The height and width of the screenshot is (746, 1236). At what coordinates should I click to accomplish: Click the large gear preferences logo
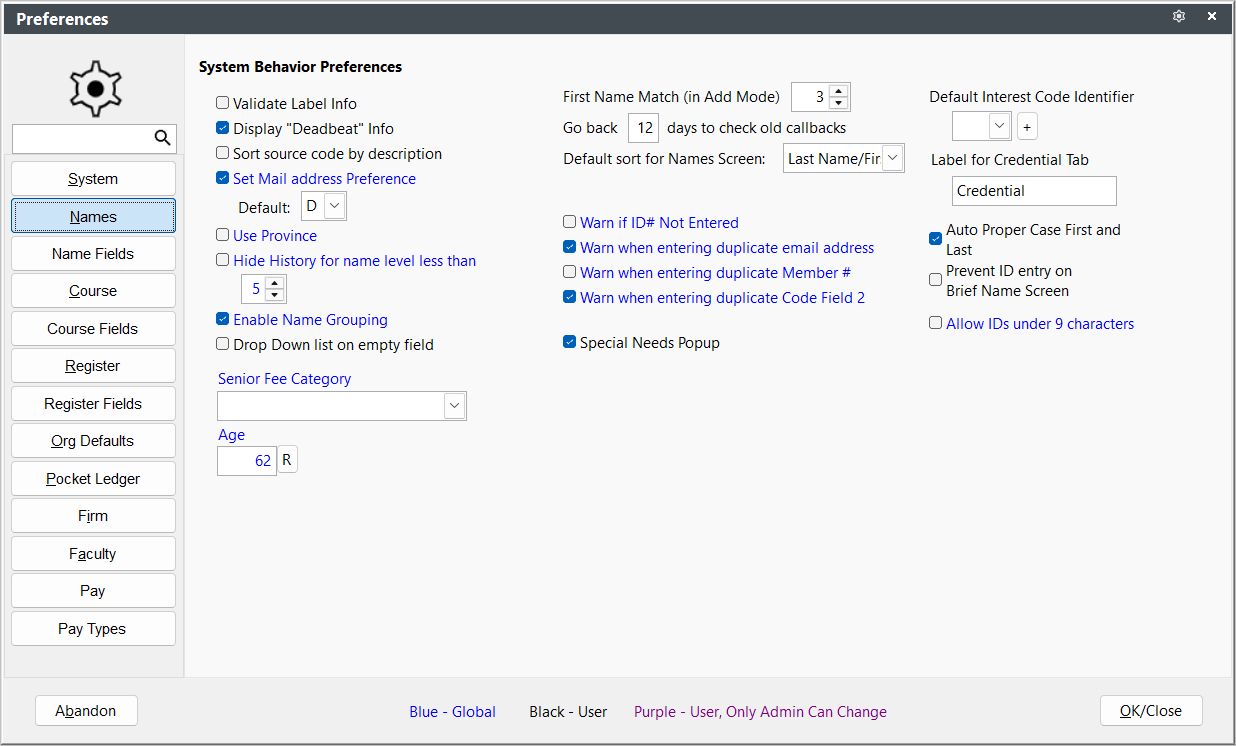(x=95, y=88)
